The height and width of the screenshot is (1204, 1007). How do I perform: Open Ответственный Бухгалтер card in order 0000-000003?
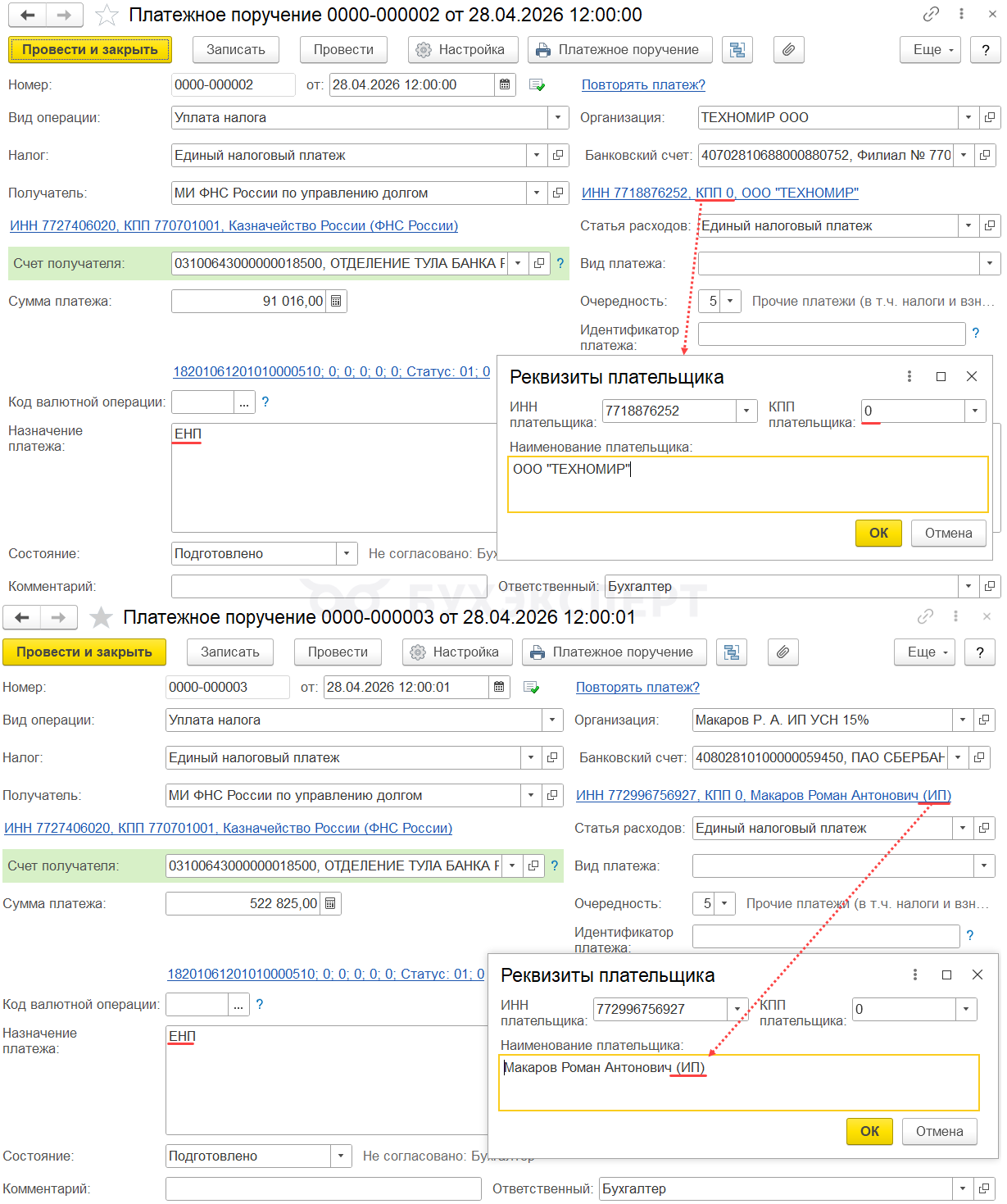(x=984, y=1188)
